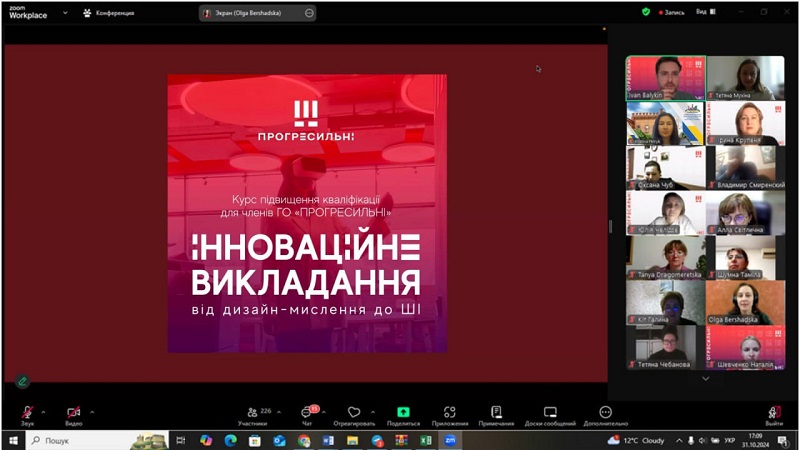Image resolution: width=800 pixels, height=450 pixels.
Task: Open Отреагировать reactions heart icon
Action: click(x=354, y=416)
